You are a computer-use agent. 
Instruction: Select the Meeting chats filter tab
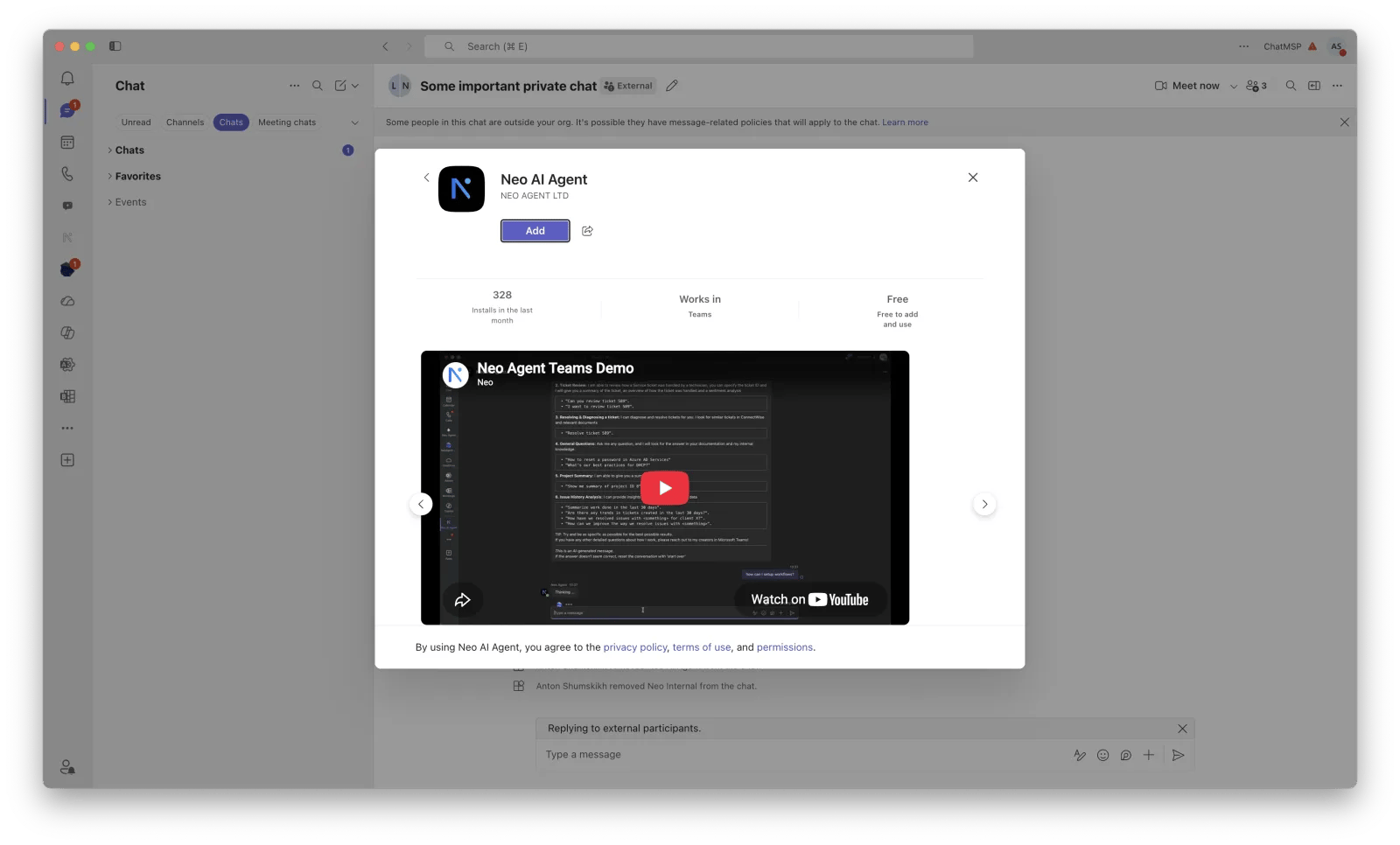point(287,122)
